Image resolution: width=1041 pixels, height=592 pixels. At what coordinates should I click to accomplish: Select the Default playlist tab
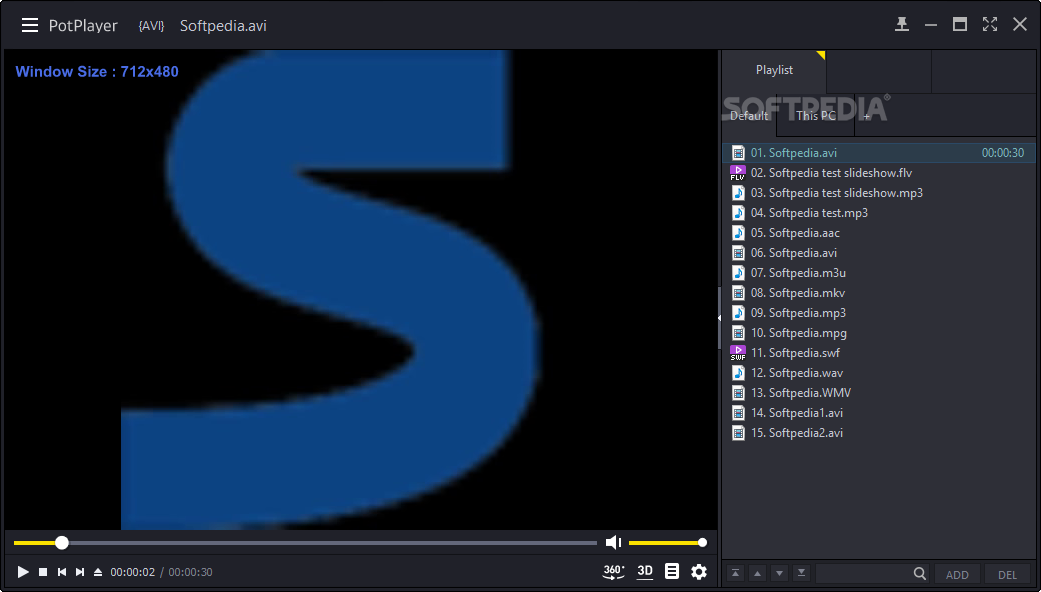pos(749,115)
